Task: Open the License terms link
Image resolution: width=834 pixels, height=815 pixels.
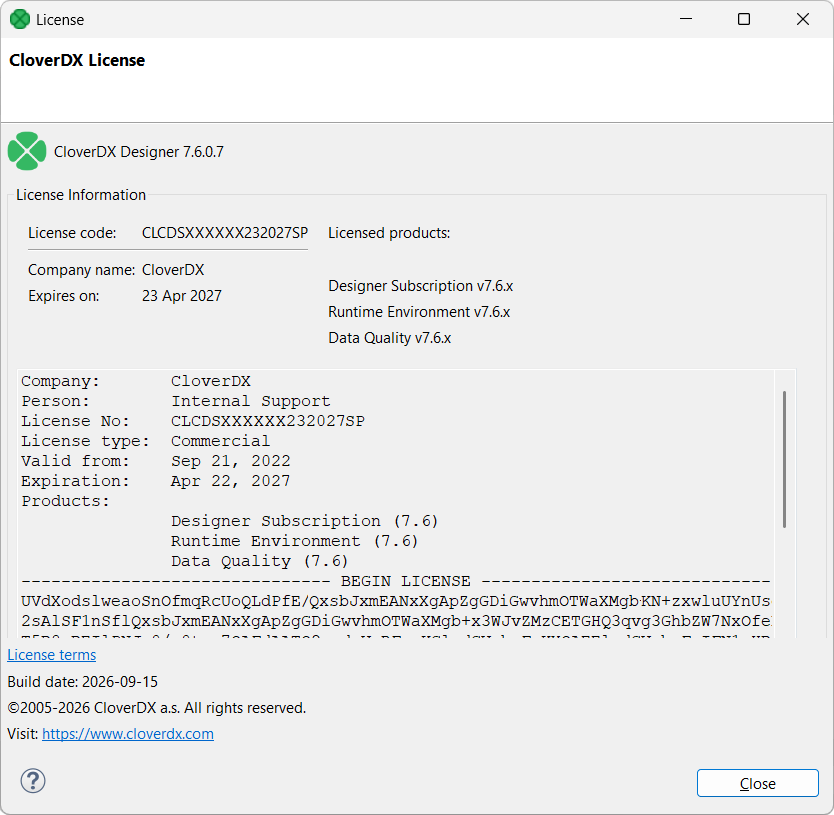Action: point(52,655)
